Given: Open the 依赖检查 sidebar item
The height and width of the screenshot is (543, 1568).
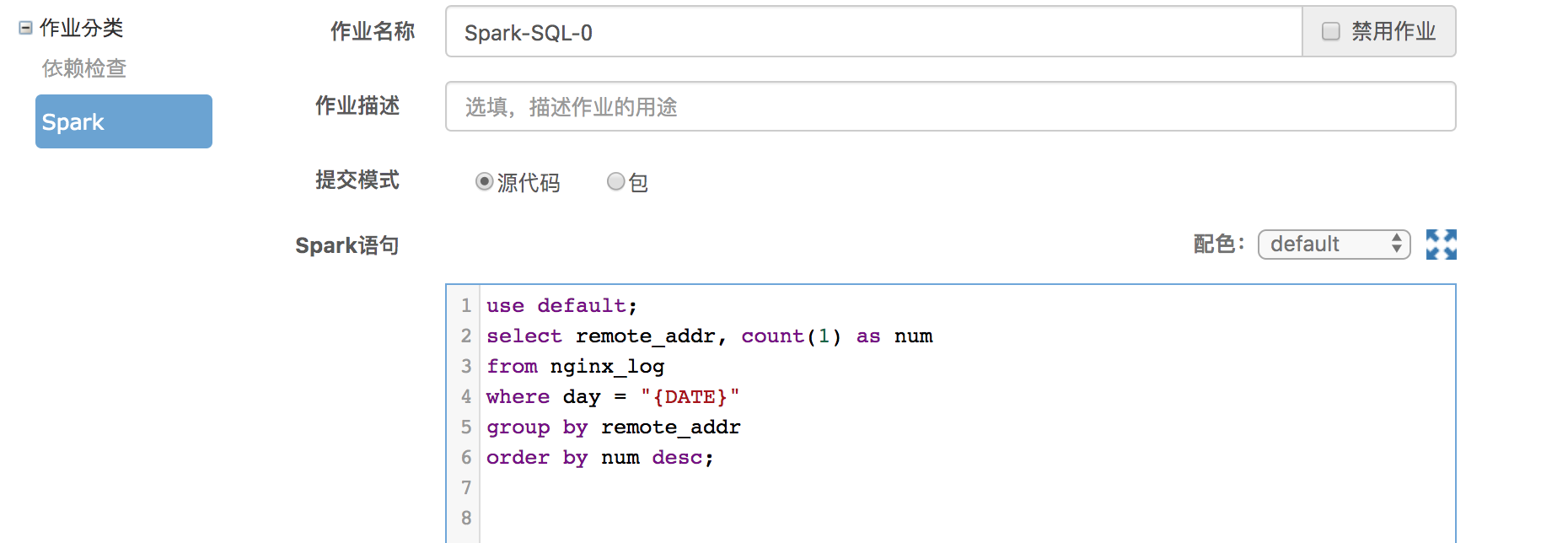Looking at the screenshot, I should pyautogui.click(x=84, y=68).
